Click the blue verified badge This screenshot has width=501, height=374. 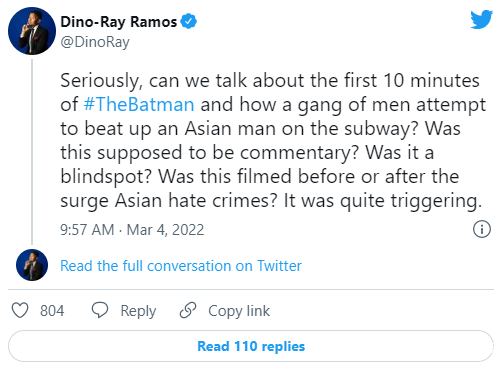[x=188, y=22]
